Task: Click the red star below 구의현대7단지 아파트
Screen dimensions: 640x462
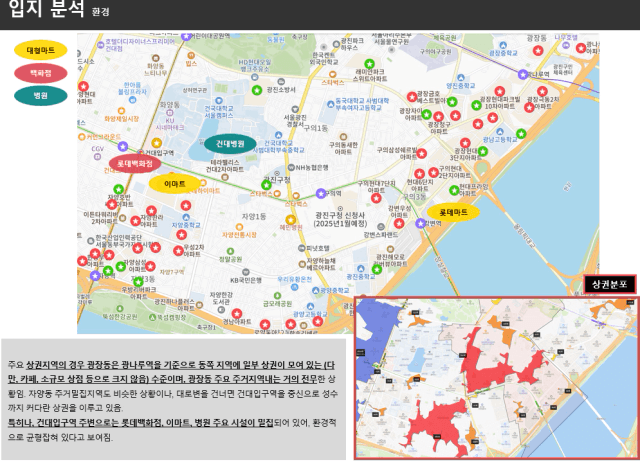Action: (376, 198)
